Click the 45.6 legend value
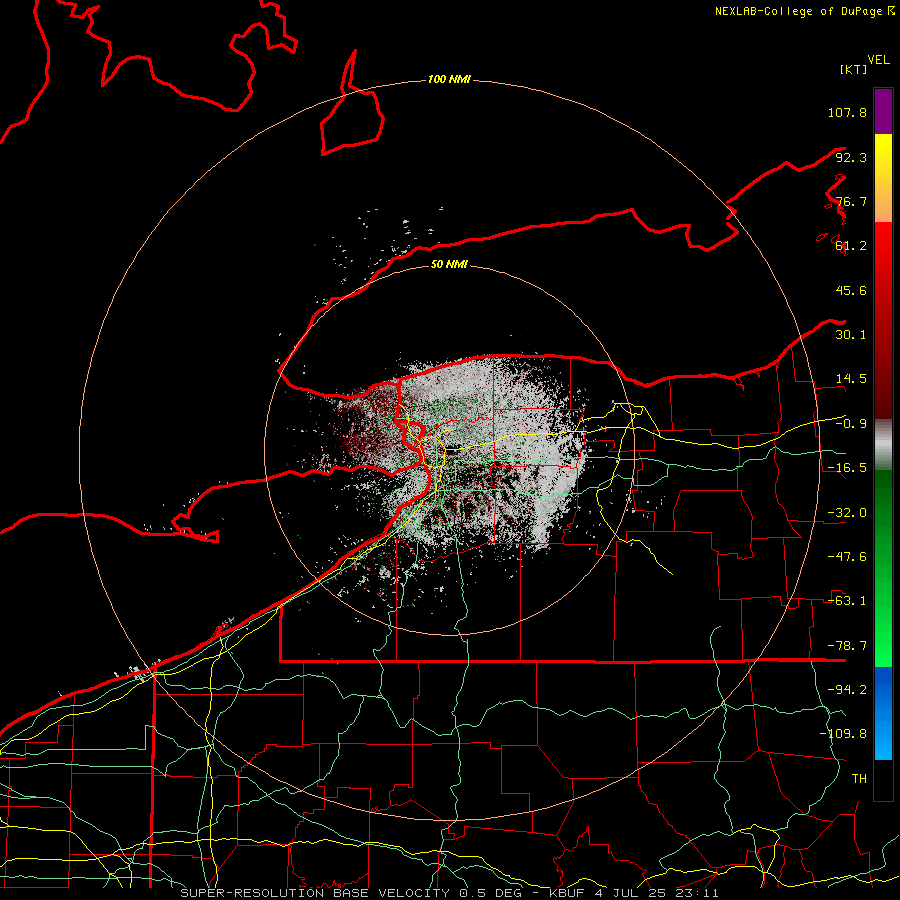The image size is (900, 900). pos(851,290)
